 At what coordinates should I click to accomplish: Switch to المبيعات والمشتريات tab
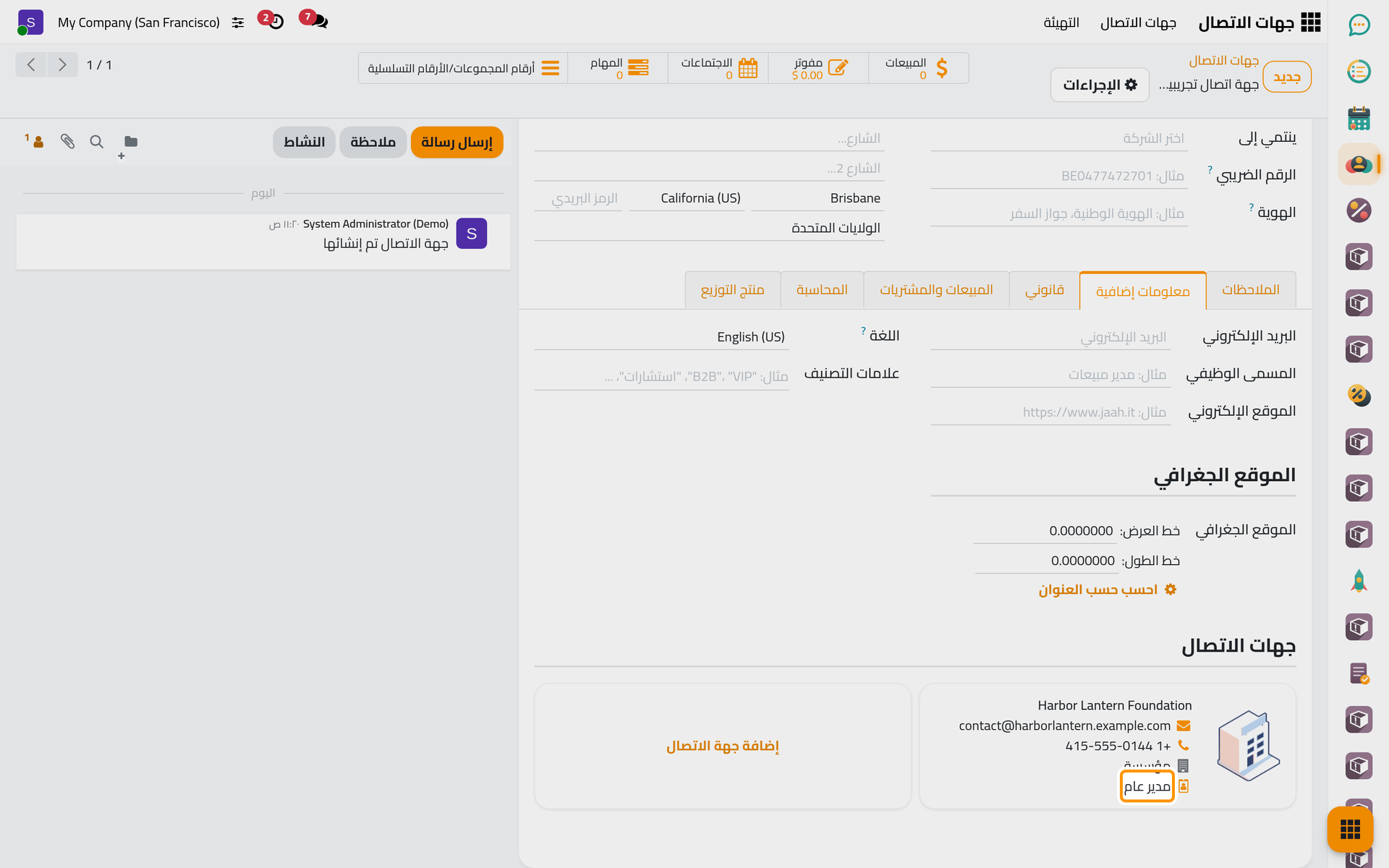(936, 290)
